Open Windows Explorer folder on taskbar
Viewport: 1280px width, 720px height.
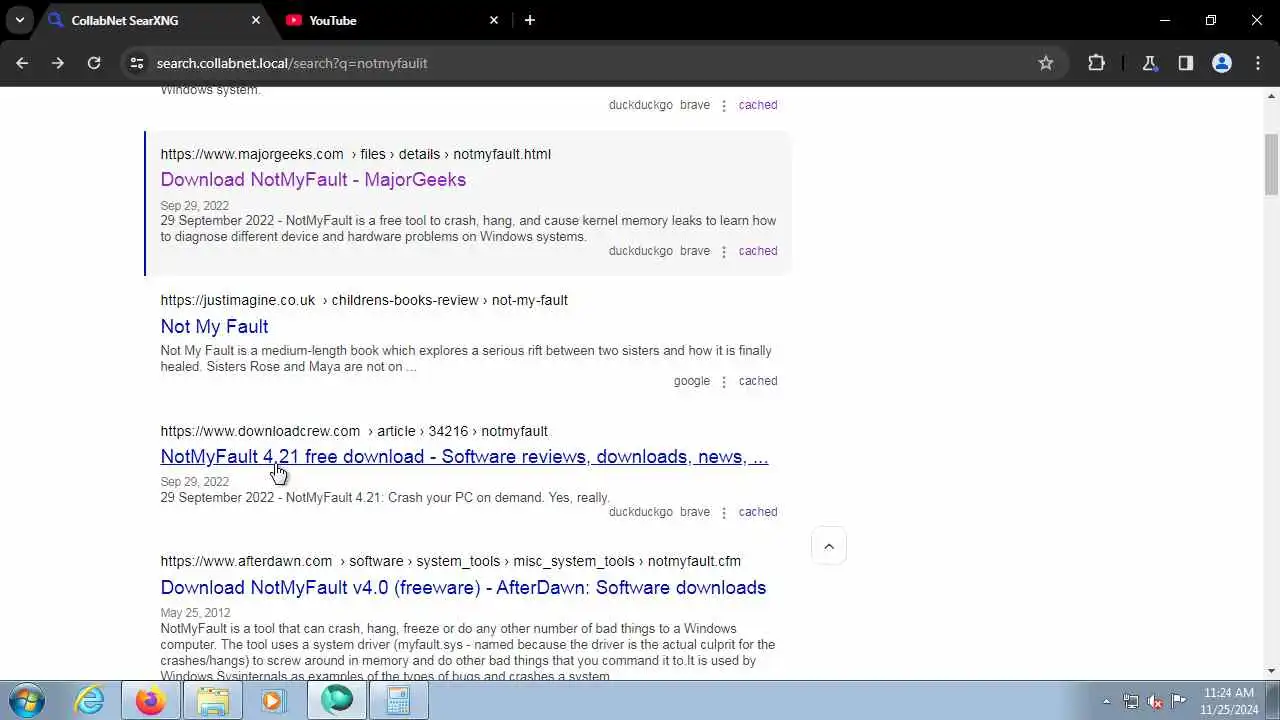coord(213,701)
